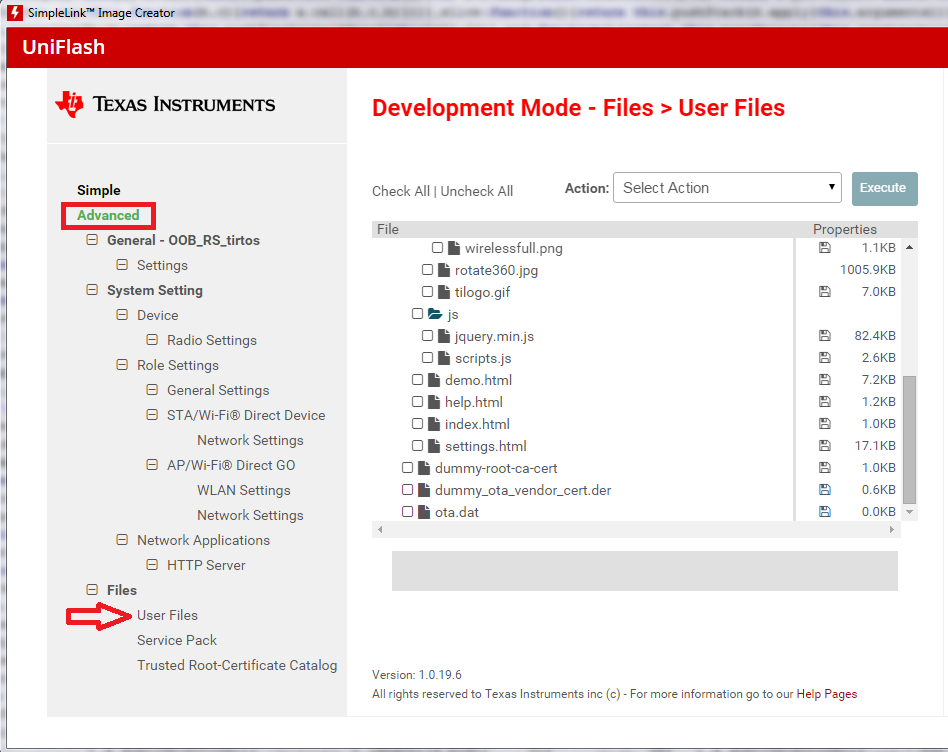Click the file list scroll-up arrow

pyautogui.click(x=909, y=247)
